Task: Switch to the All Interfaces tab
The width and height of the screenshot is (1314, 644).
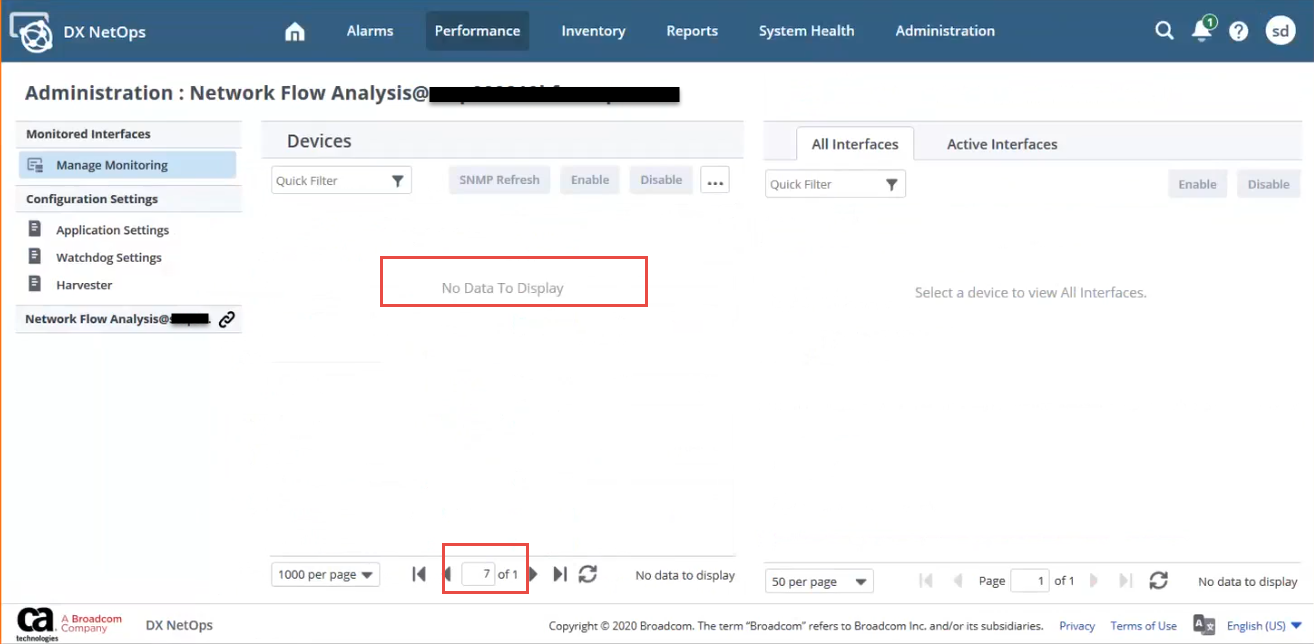Action: coord(855,144)
